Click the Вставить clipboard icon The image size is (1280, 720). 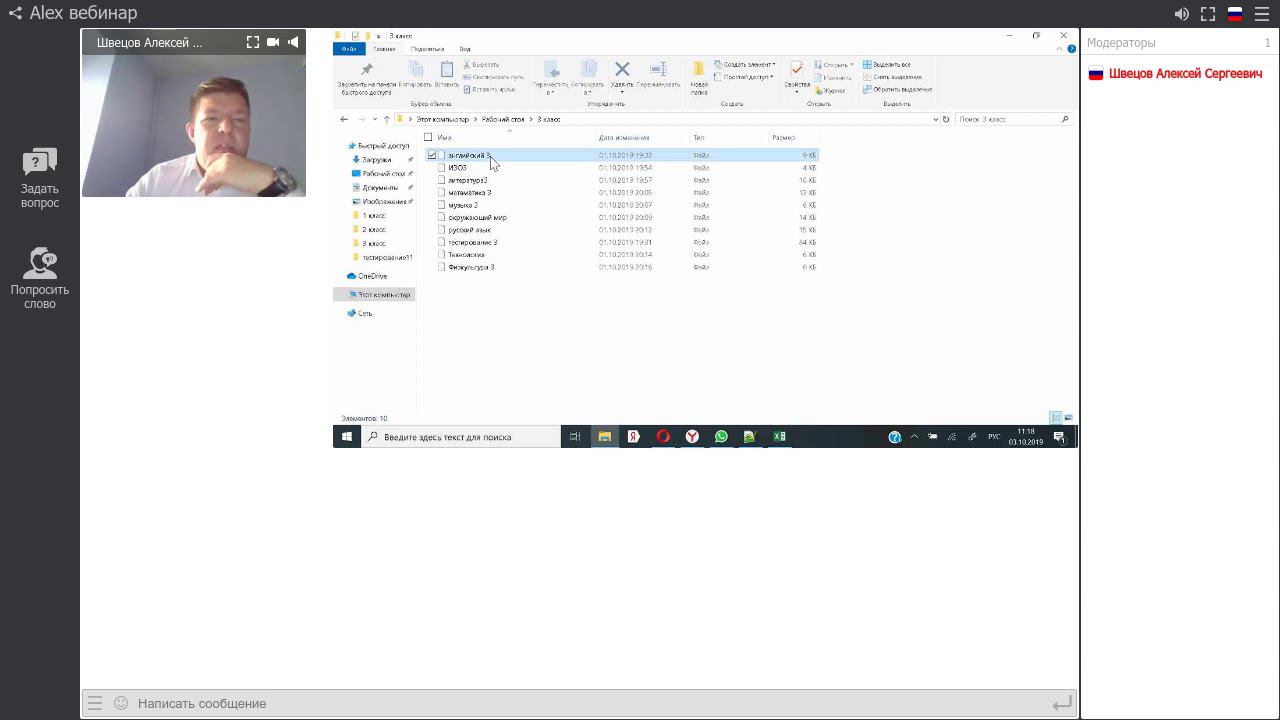click(447, 70)
